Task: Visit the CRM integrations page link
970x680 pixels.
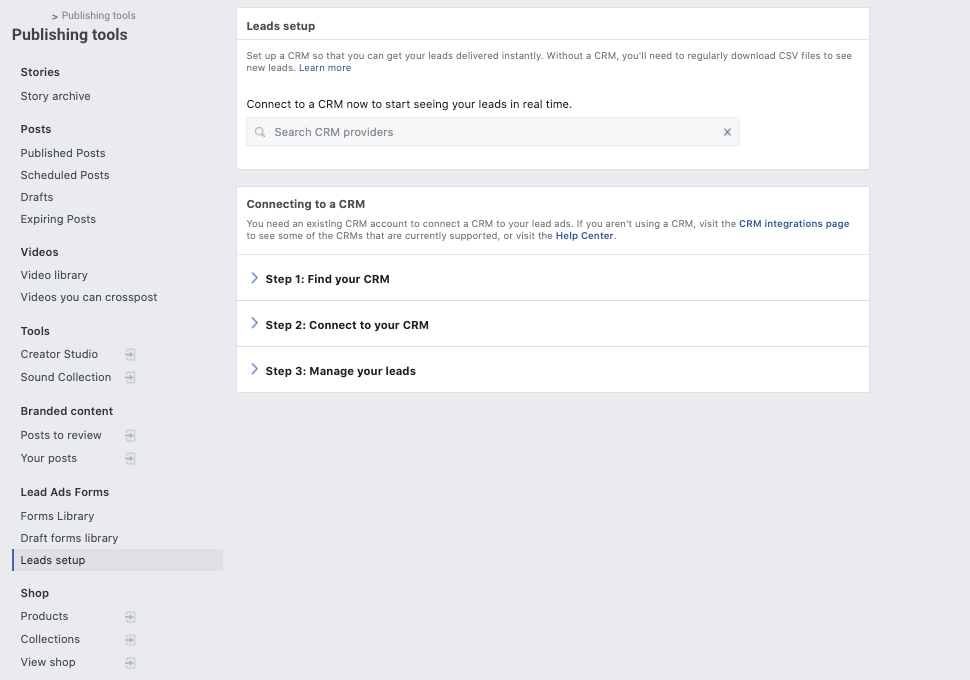Action: pyautogui.click(x=794, y=224)
